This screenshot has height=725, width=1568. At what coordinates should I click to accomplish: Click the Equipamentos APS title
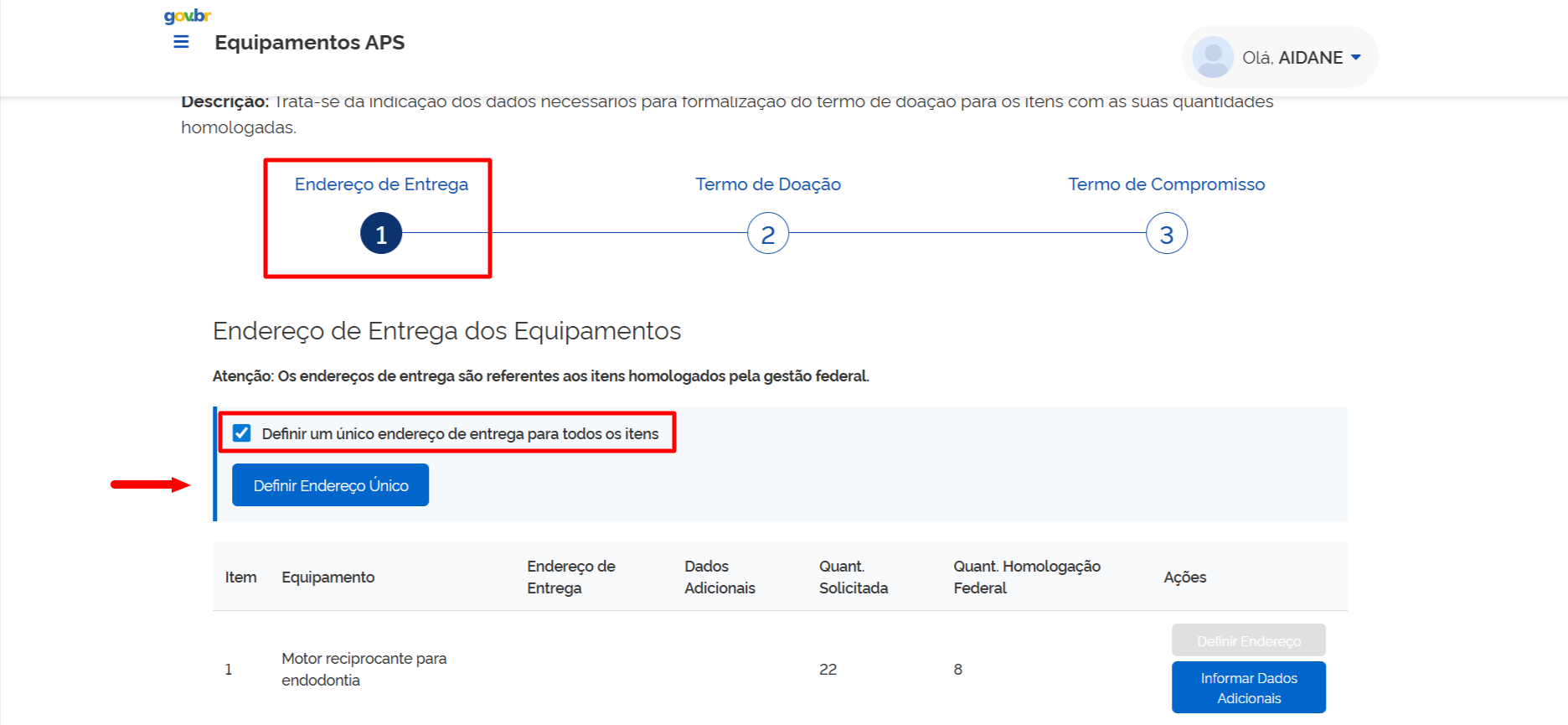(309, 43)
